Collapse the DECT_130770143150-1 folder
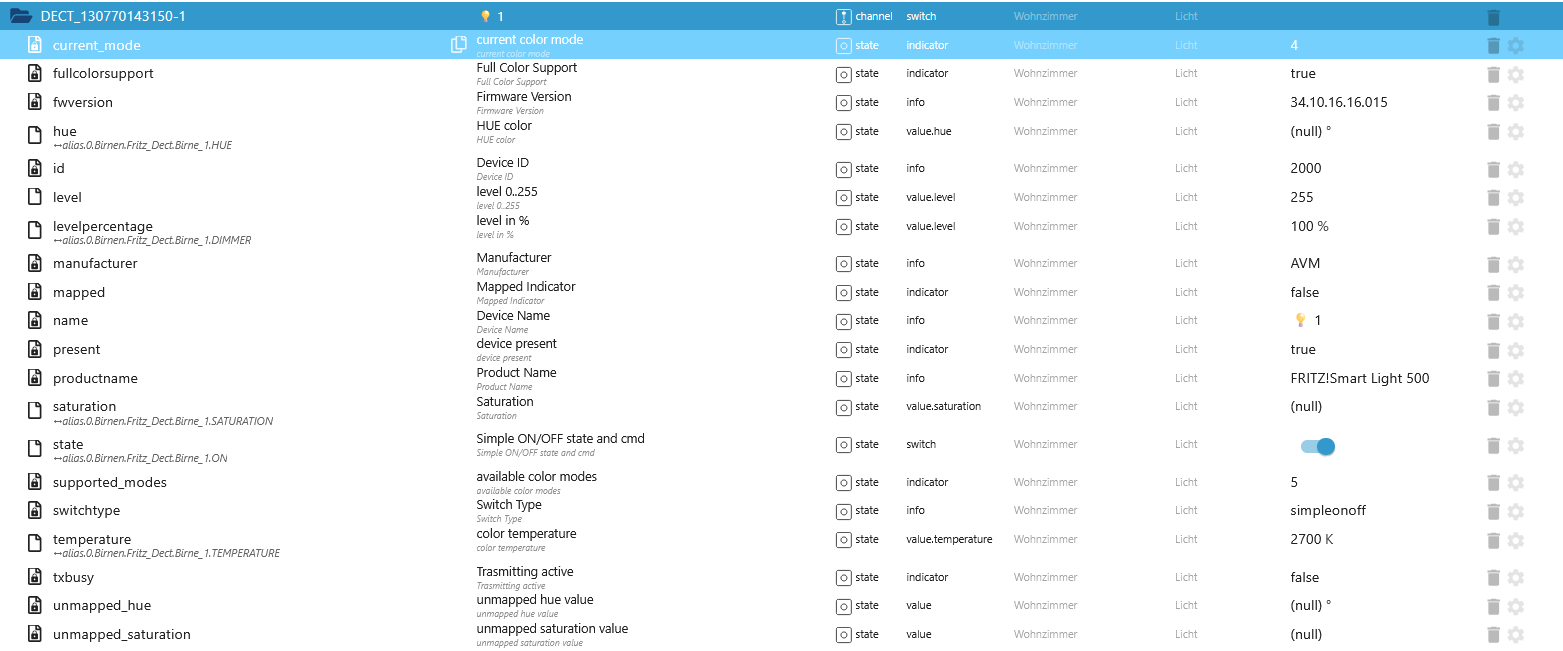 point(20,16)
